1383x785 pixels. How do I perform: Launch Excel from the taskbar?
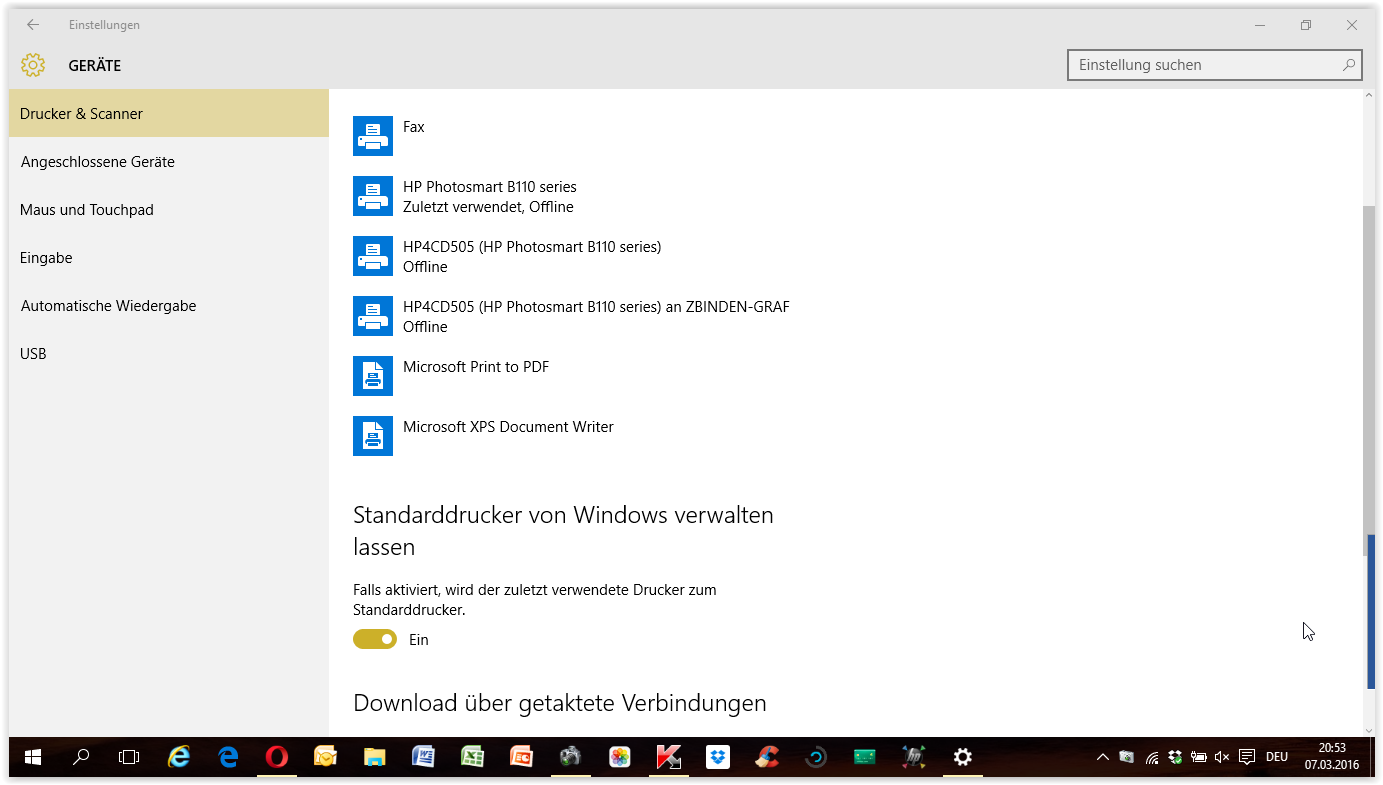[x=473, y=757]
